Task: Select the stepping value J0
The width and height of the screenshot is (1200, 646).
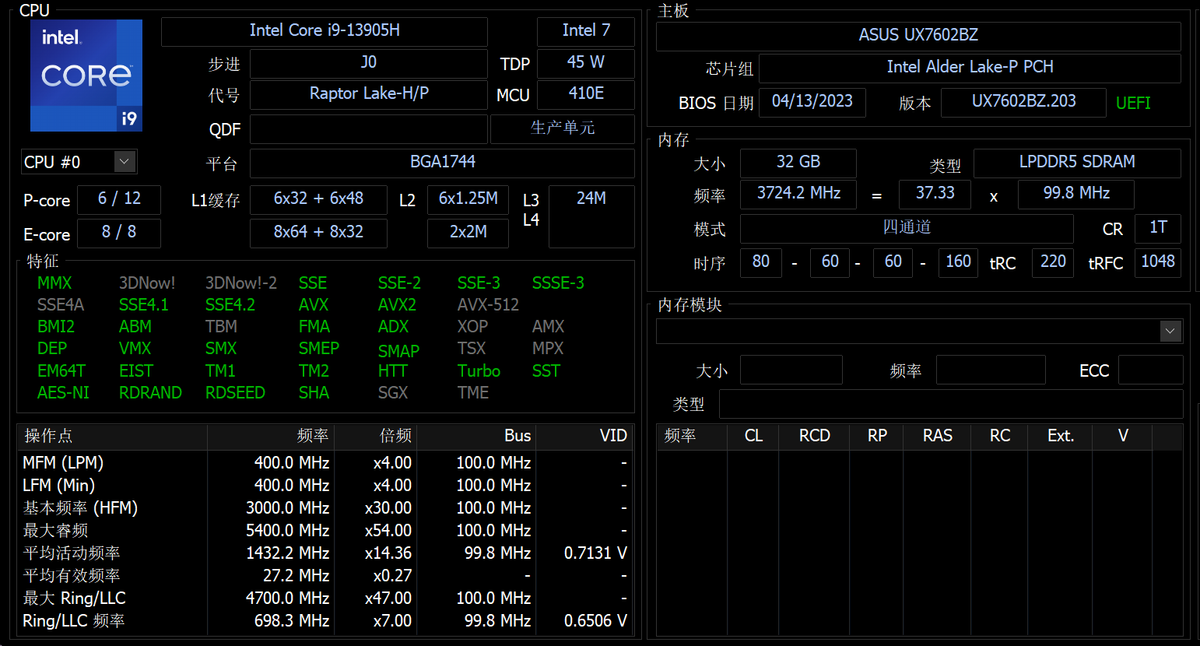Action: click(x=369, y=63)
